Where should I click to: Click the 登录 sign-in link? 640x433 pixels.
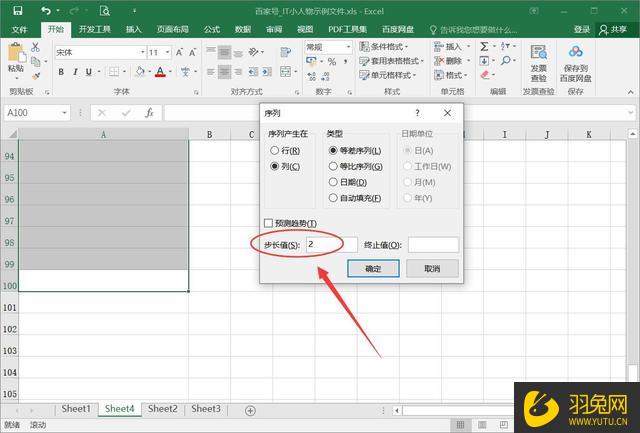click(x=582, y=29)
